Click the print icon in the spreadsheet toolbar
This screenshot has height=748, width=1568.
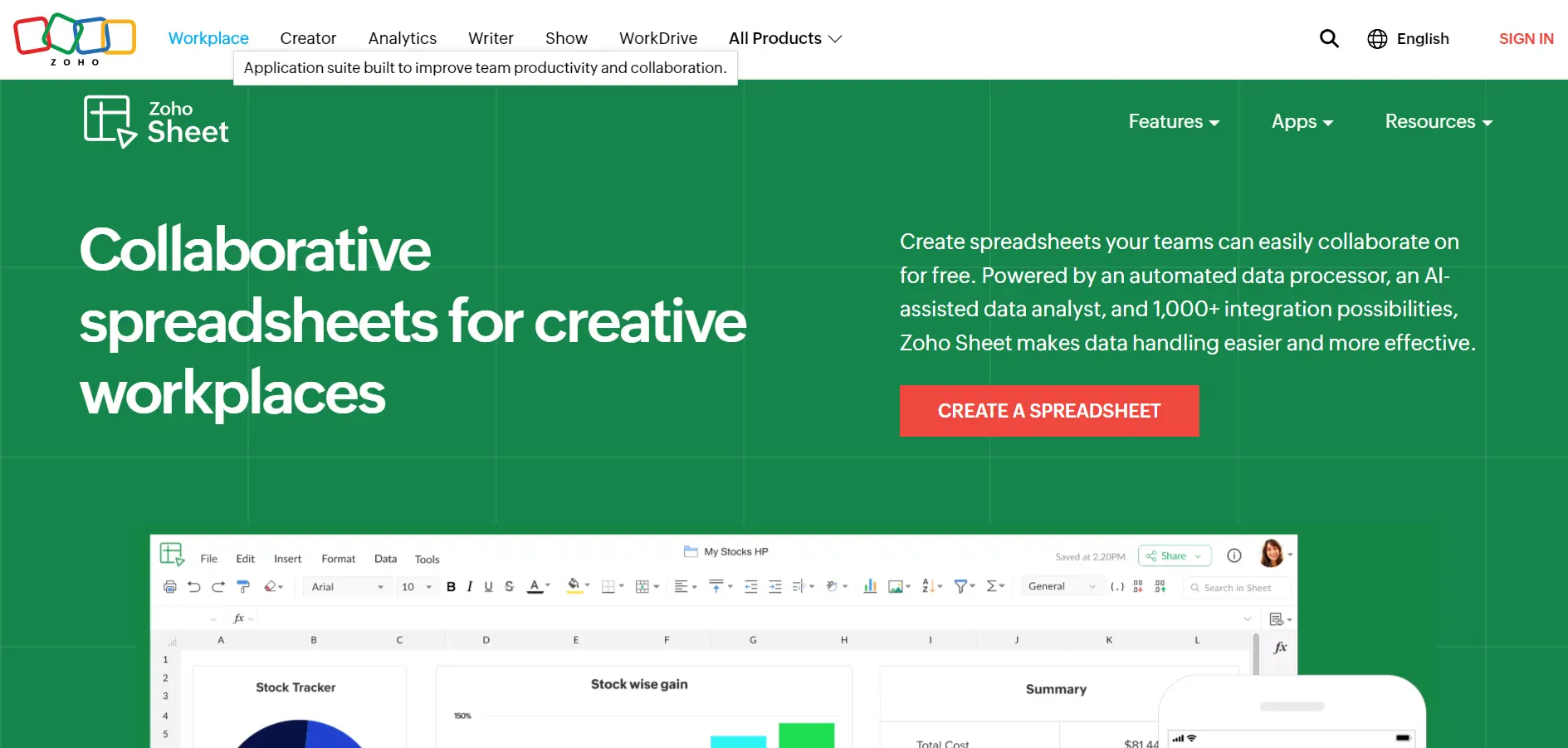pyautogui.click(x=170, y=587)
